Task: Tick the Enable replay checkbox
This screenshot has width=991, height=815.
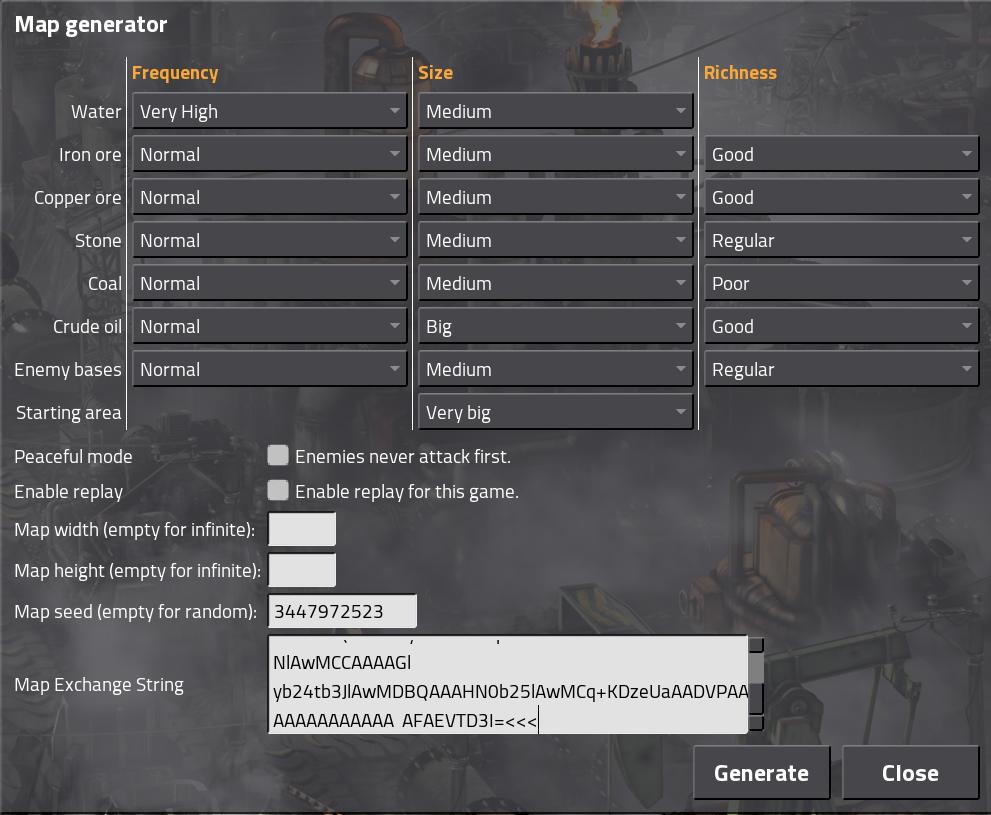Action: (x=278, y=490)
